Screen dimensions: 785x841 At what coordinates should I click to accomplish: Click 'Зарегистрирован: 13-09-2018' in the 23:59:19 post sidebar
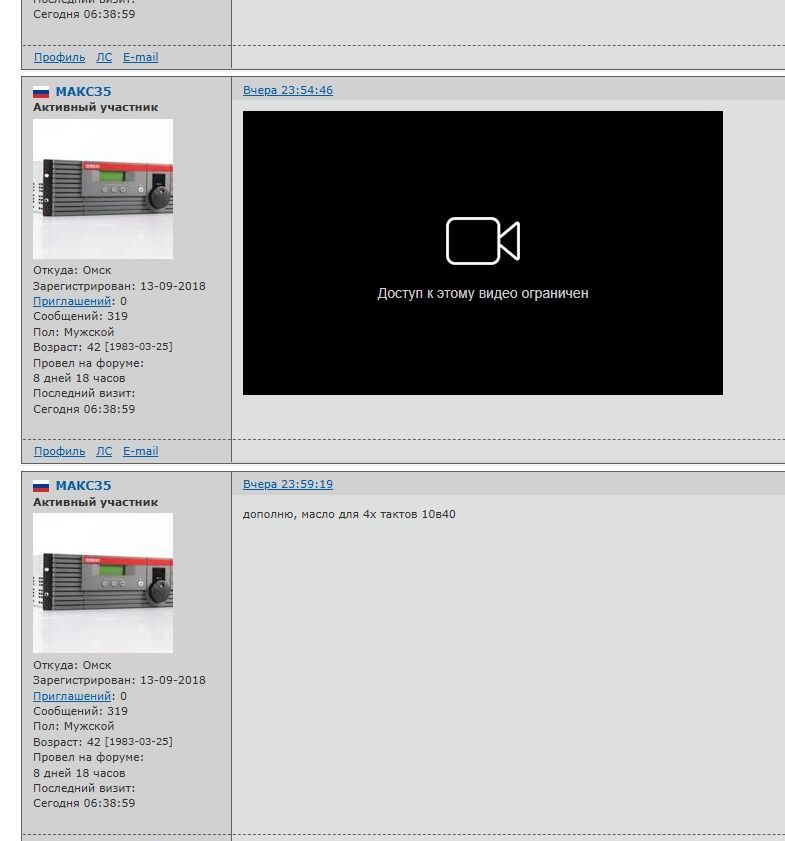click(119, 681)
